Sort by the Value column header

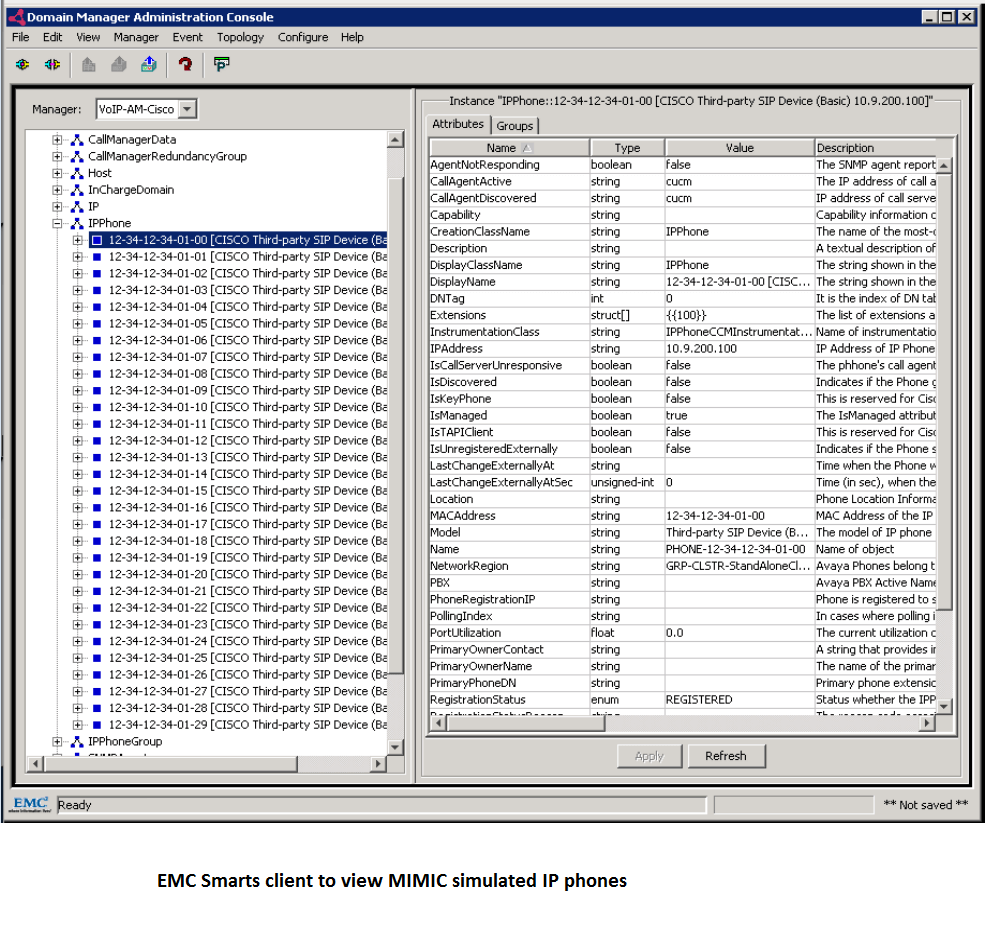(x=740, y=148)
